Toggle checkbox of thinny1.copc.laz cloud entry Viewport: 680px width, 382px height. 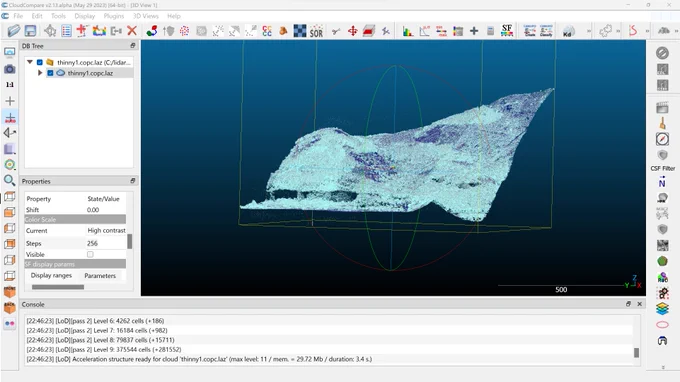click(50, 73)
